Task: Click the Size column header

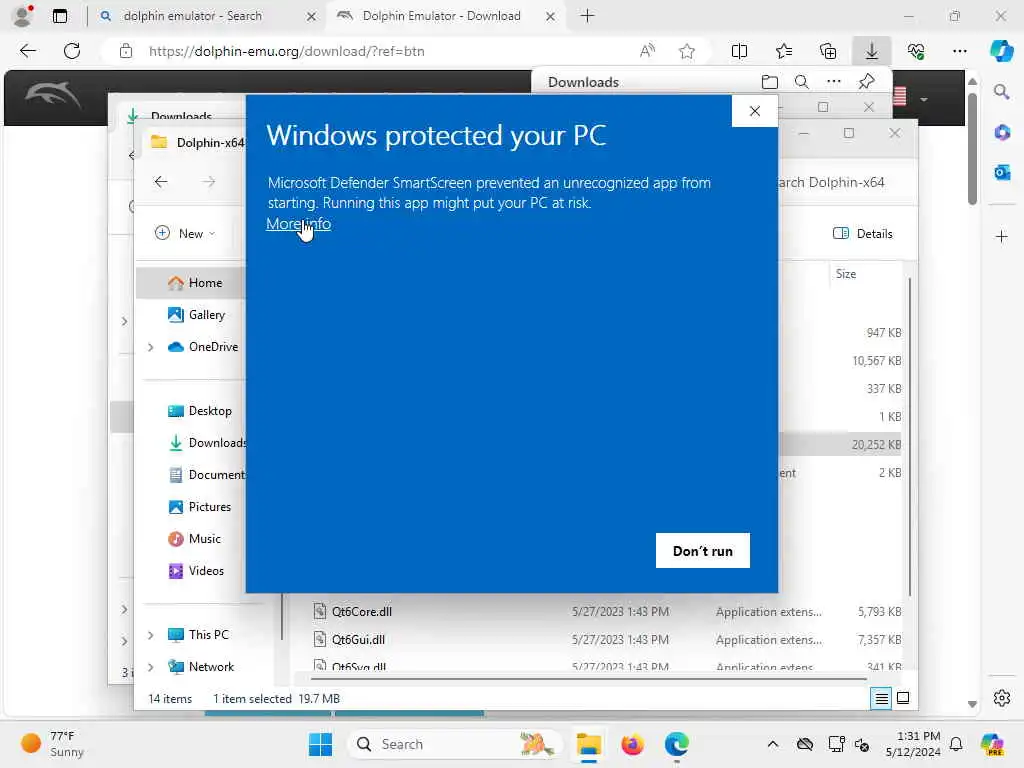Action: (x=846, y=274)
